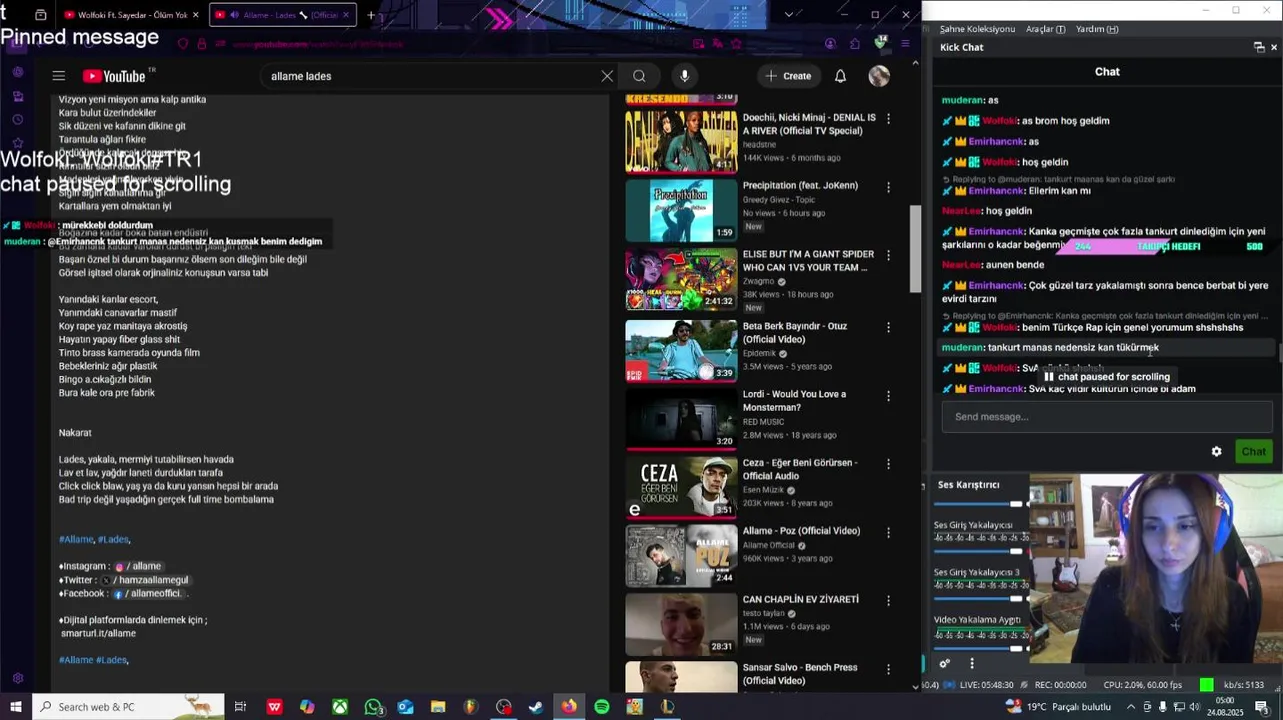Open options for the Doechii DENIAL IS A RIVER video
The image size is (1283, 720).
(888, 119)
